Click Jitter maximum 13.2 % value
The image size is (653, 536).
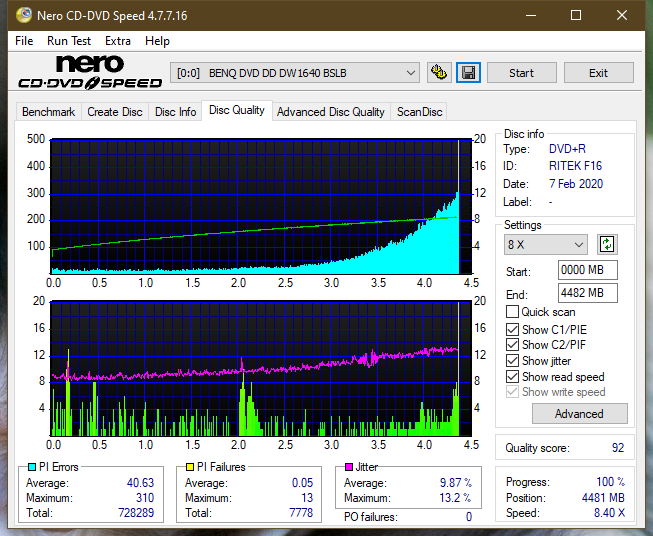(455, 498)
